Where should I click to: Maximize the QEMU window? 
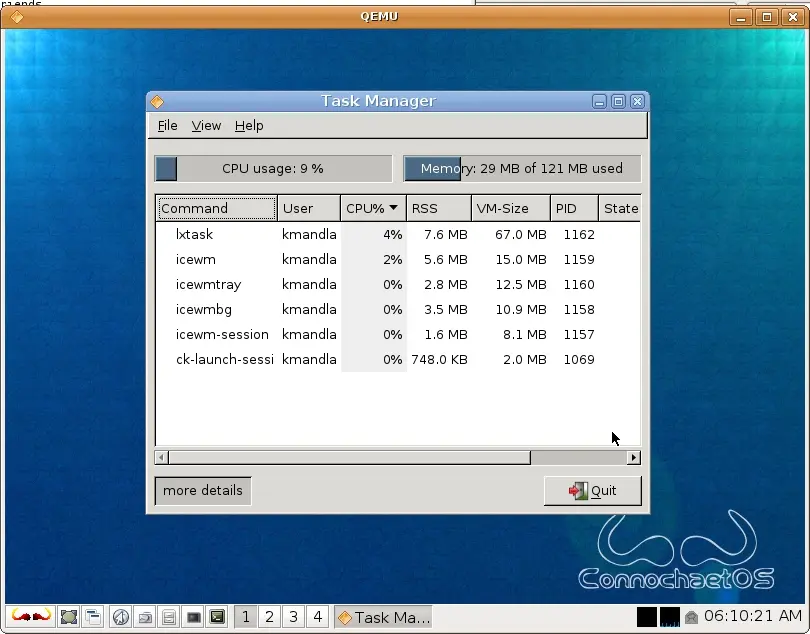pyautogui.click(x=767, y=17)
